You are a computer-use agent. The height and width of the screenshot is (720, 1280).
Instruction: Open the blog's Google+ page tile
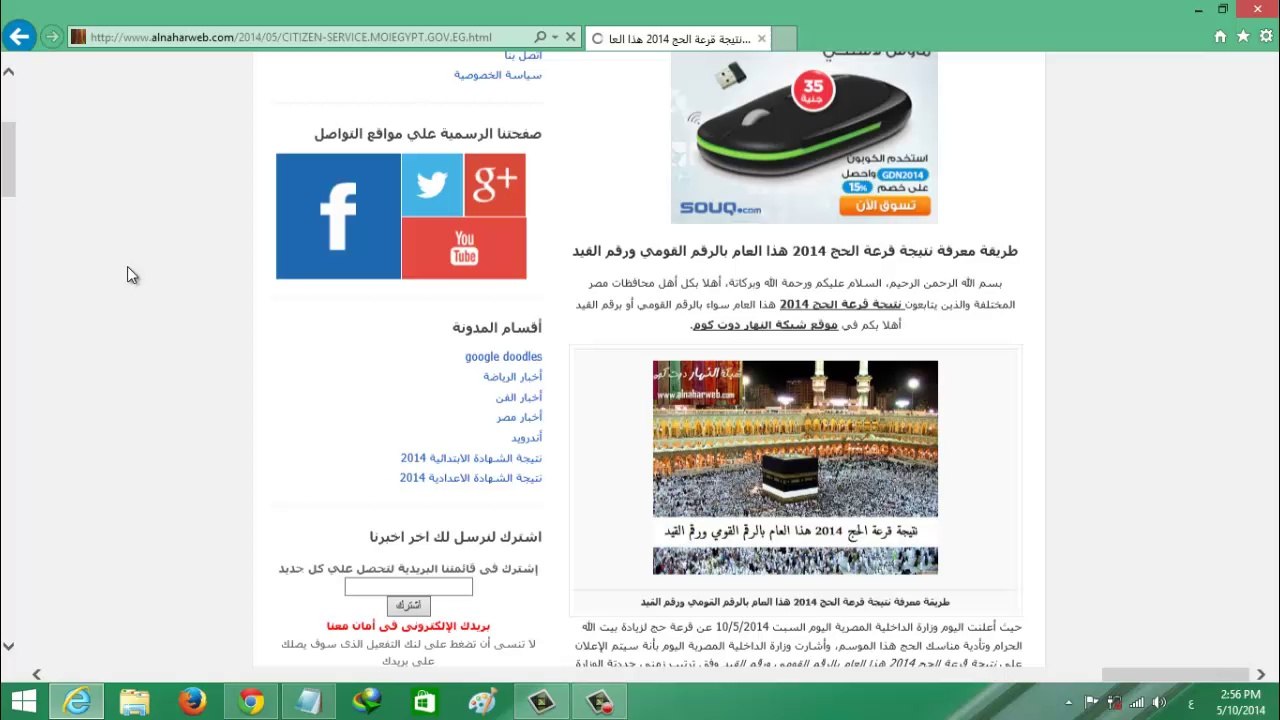coord(495,185)
